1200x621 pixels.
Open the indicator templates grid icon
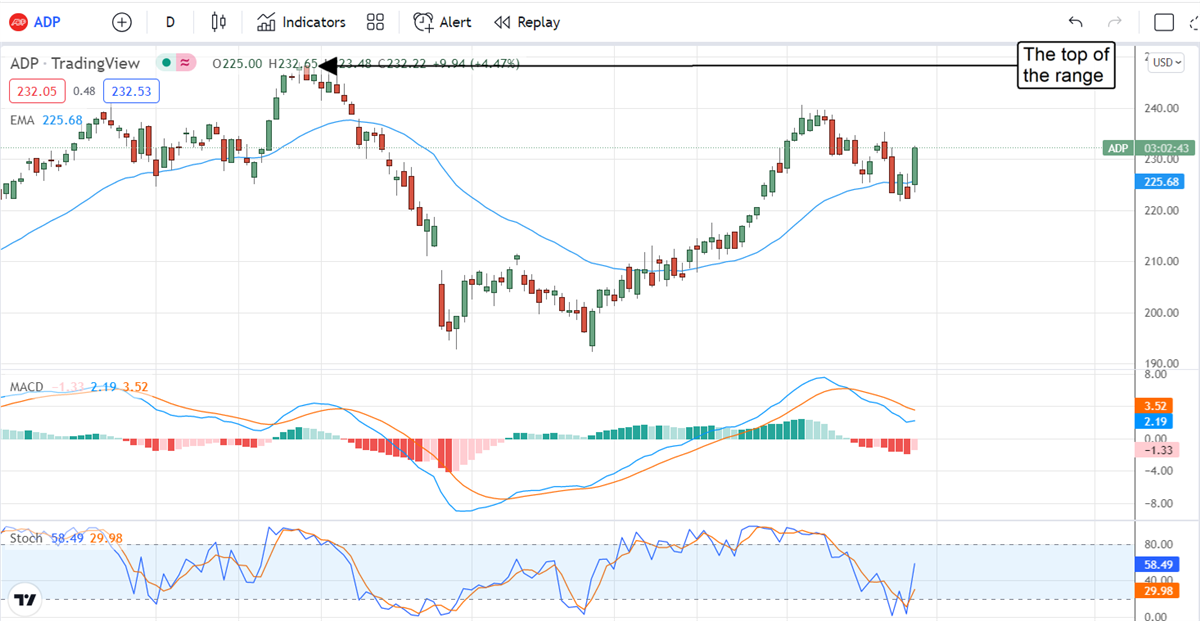pyautogui.click(x=376, y=22)
